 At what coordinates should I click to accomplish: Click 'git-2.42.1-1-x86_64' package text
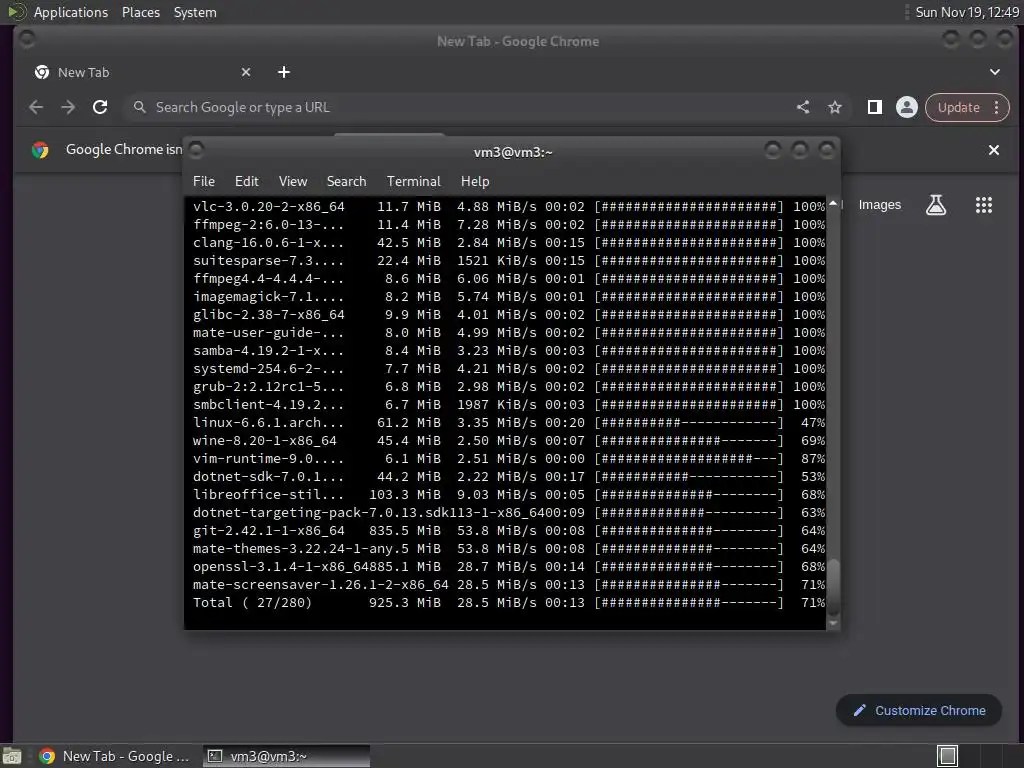pyautogui.click(x=268, y=531)
